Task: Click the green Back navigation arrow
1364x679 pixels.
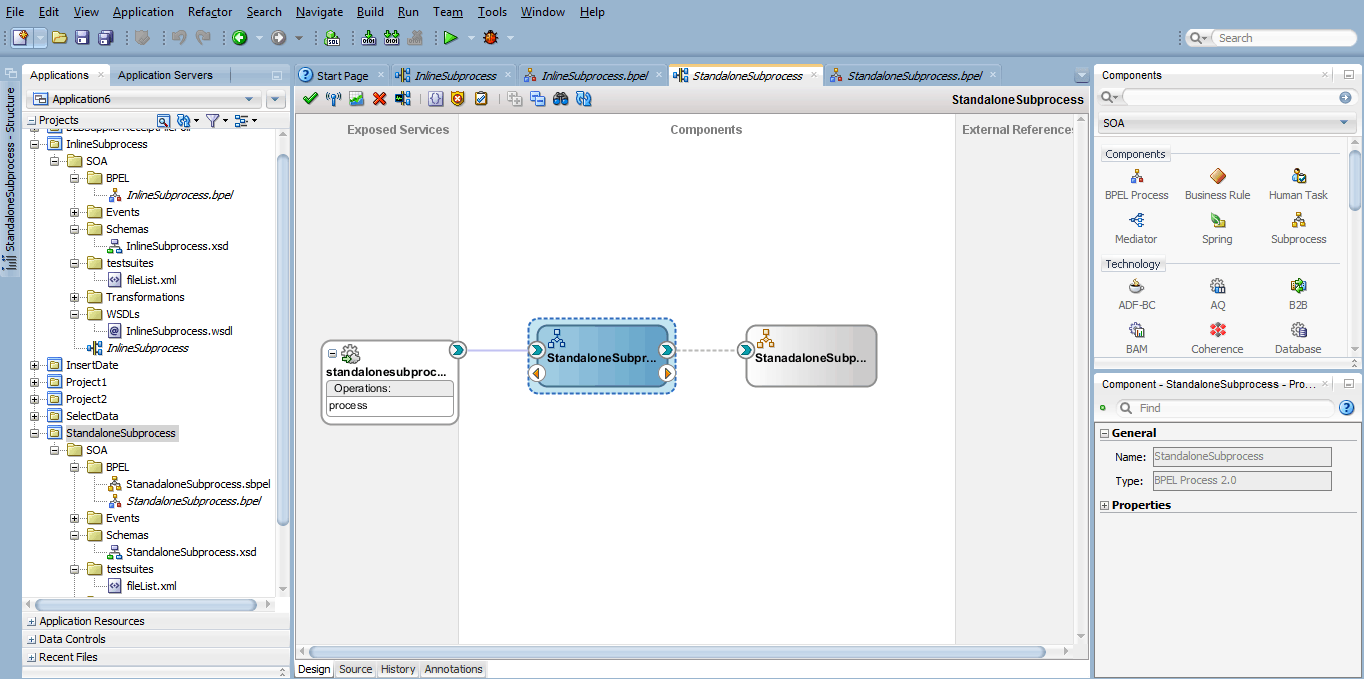Action: tap(240, 38)
